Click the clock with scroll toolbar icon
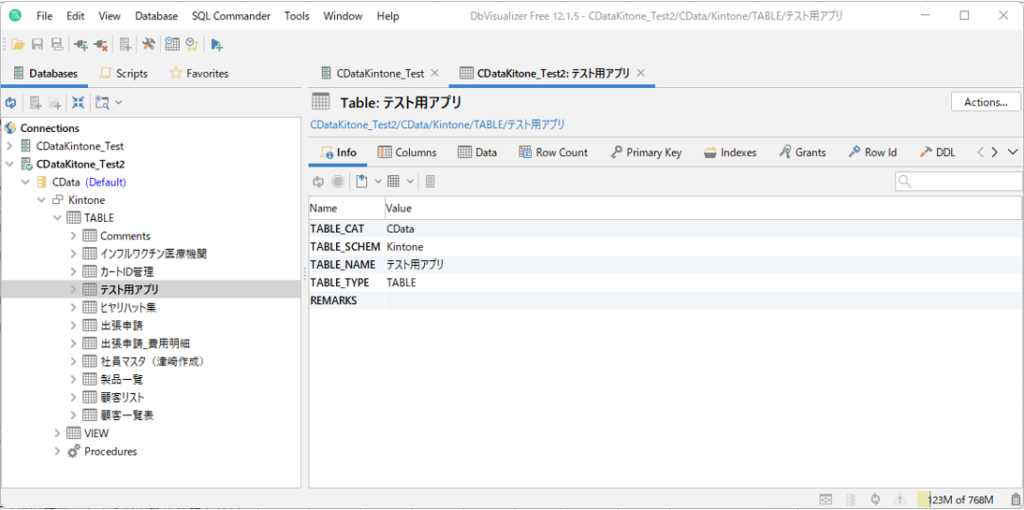 (x=192, y=44)
